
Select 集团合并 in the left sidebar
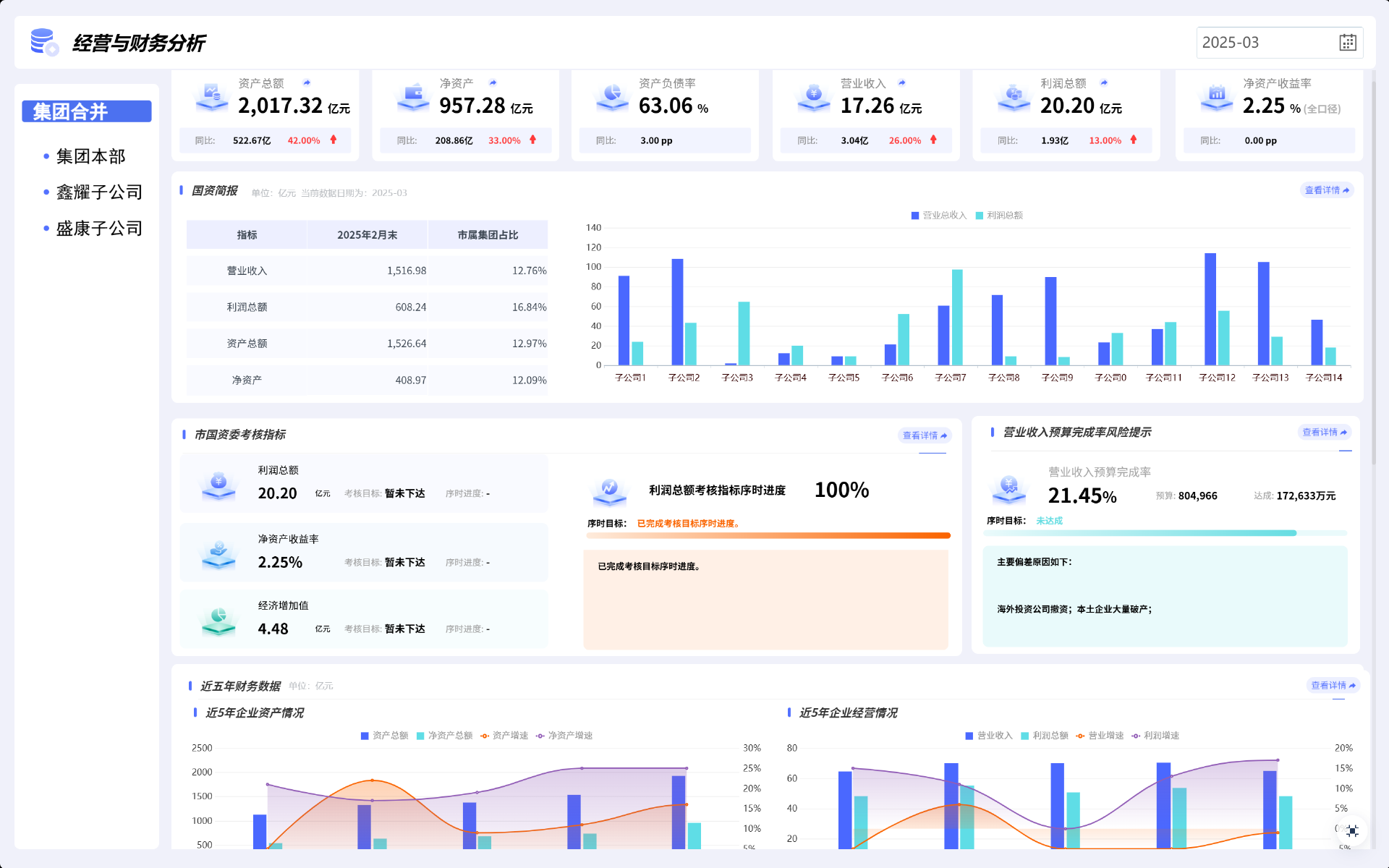pyautogui.click(x=86, y=111)
